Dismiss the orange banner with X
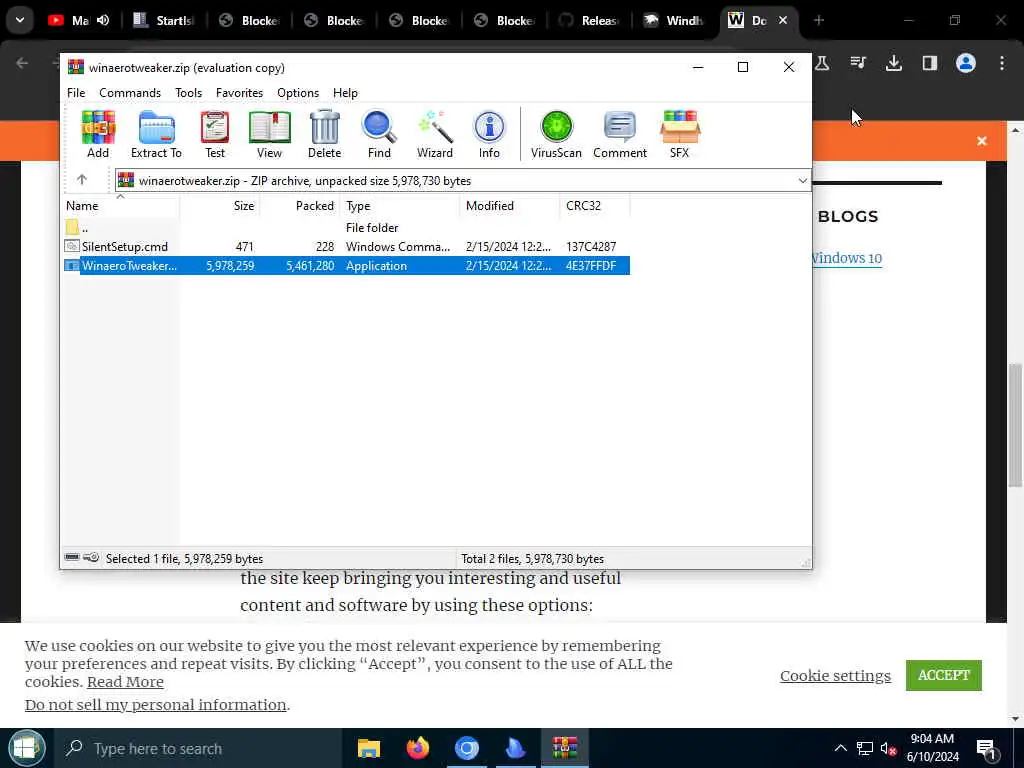The height and width of the screenshot is (768, 1024). click(982, 141)
